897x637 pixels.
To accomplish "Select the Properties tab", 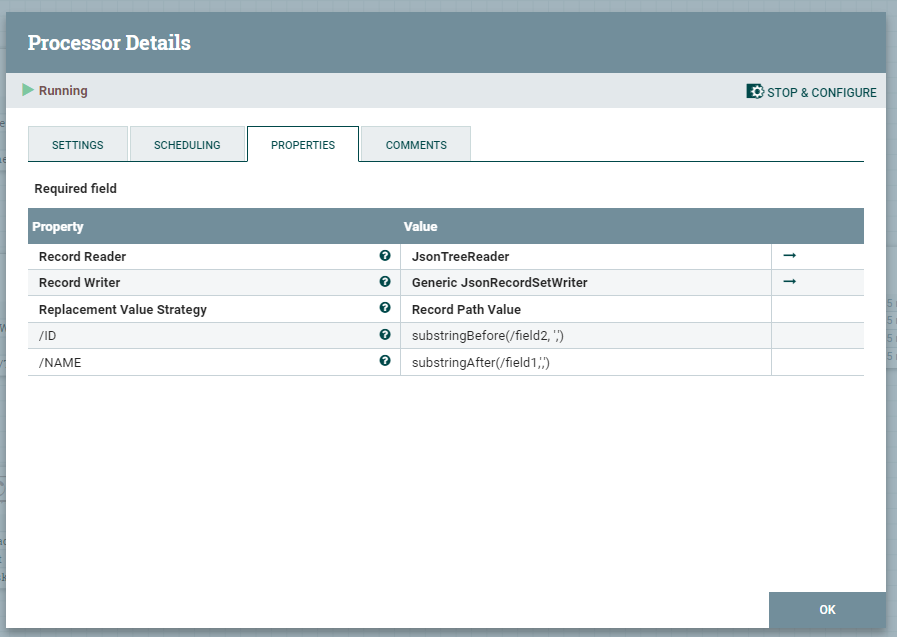I will pos(303,145).
